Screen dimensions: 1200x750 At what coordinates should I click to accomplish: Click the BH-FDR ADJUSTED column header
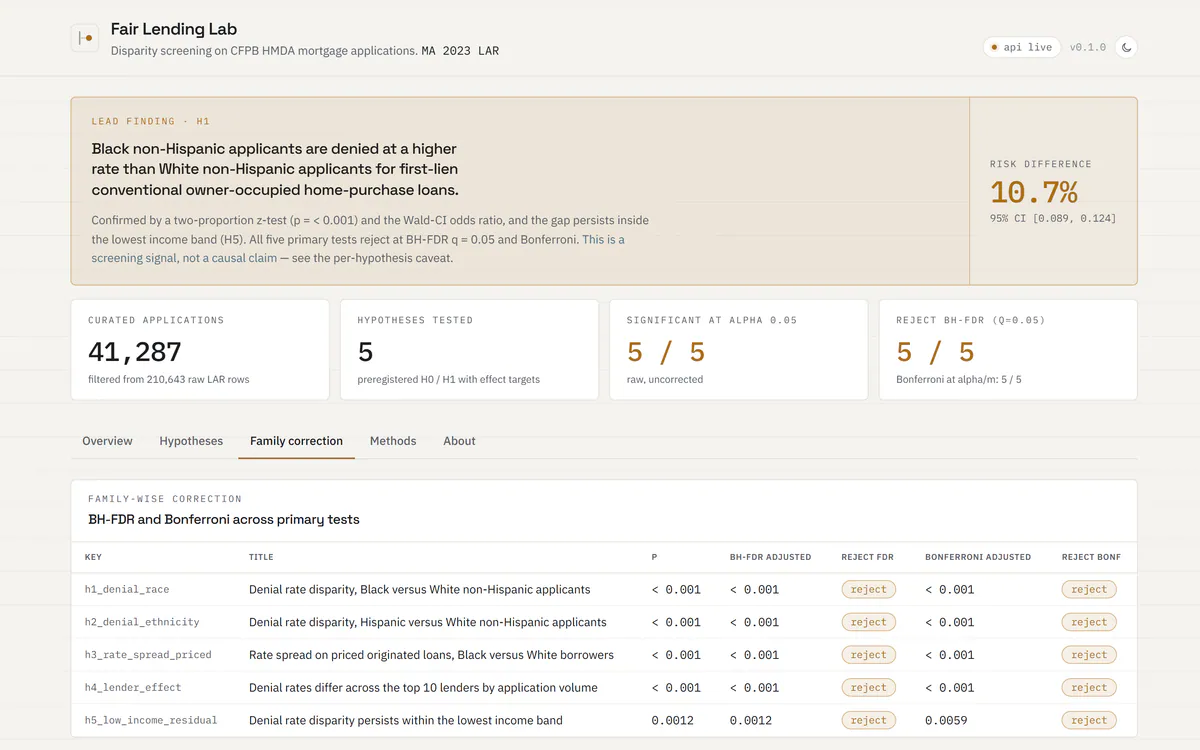(770, 557)
